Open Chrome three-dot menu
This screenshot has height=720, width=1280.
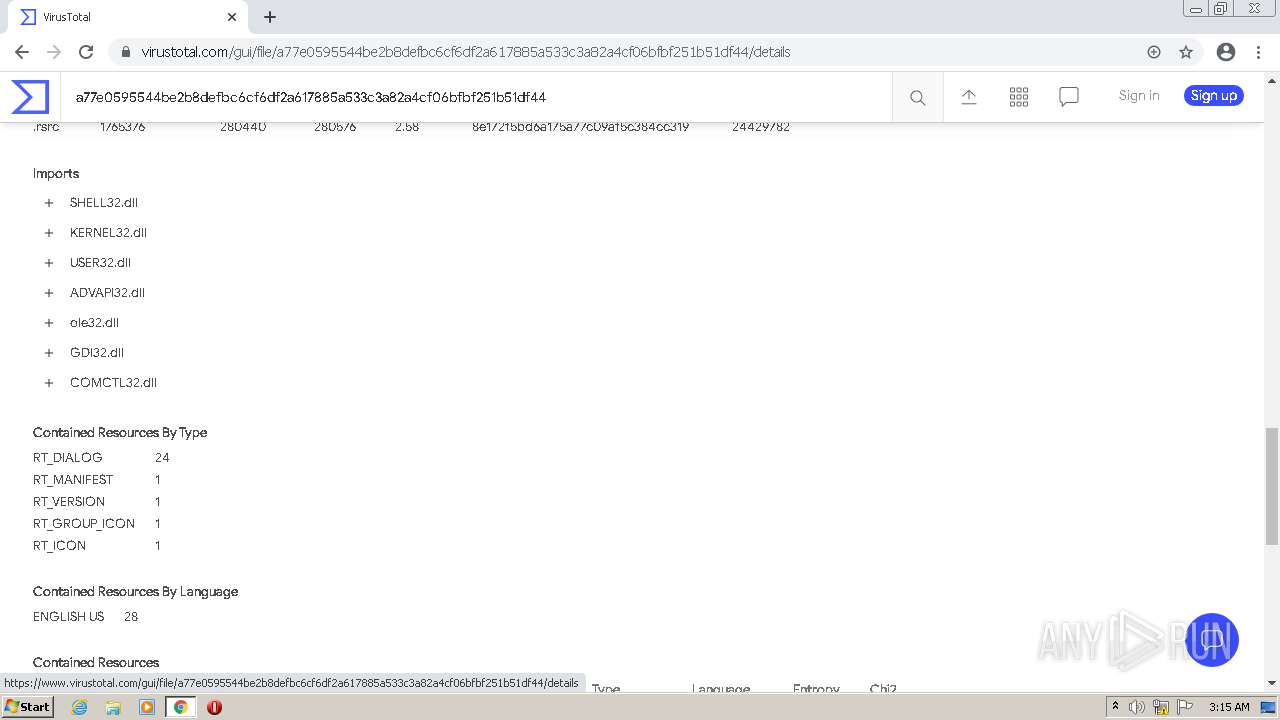[x=1258, y=52]
